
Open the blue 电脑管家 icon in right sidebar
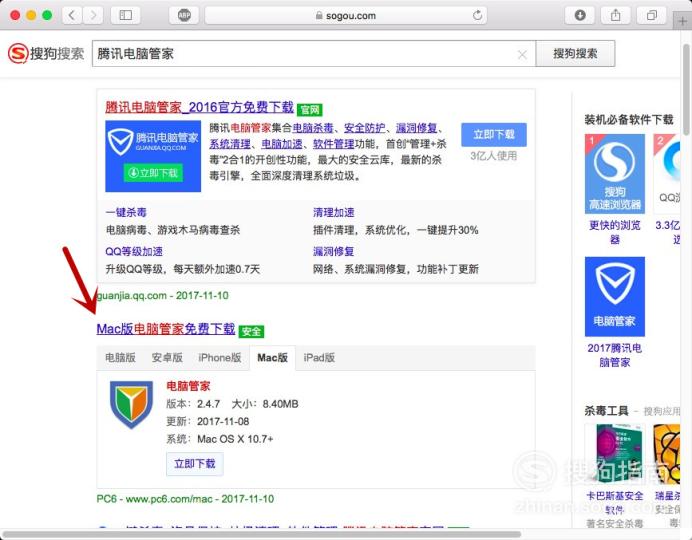pos(614,296)
